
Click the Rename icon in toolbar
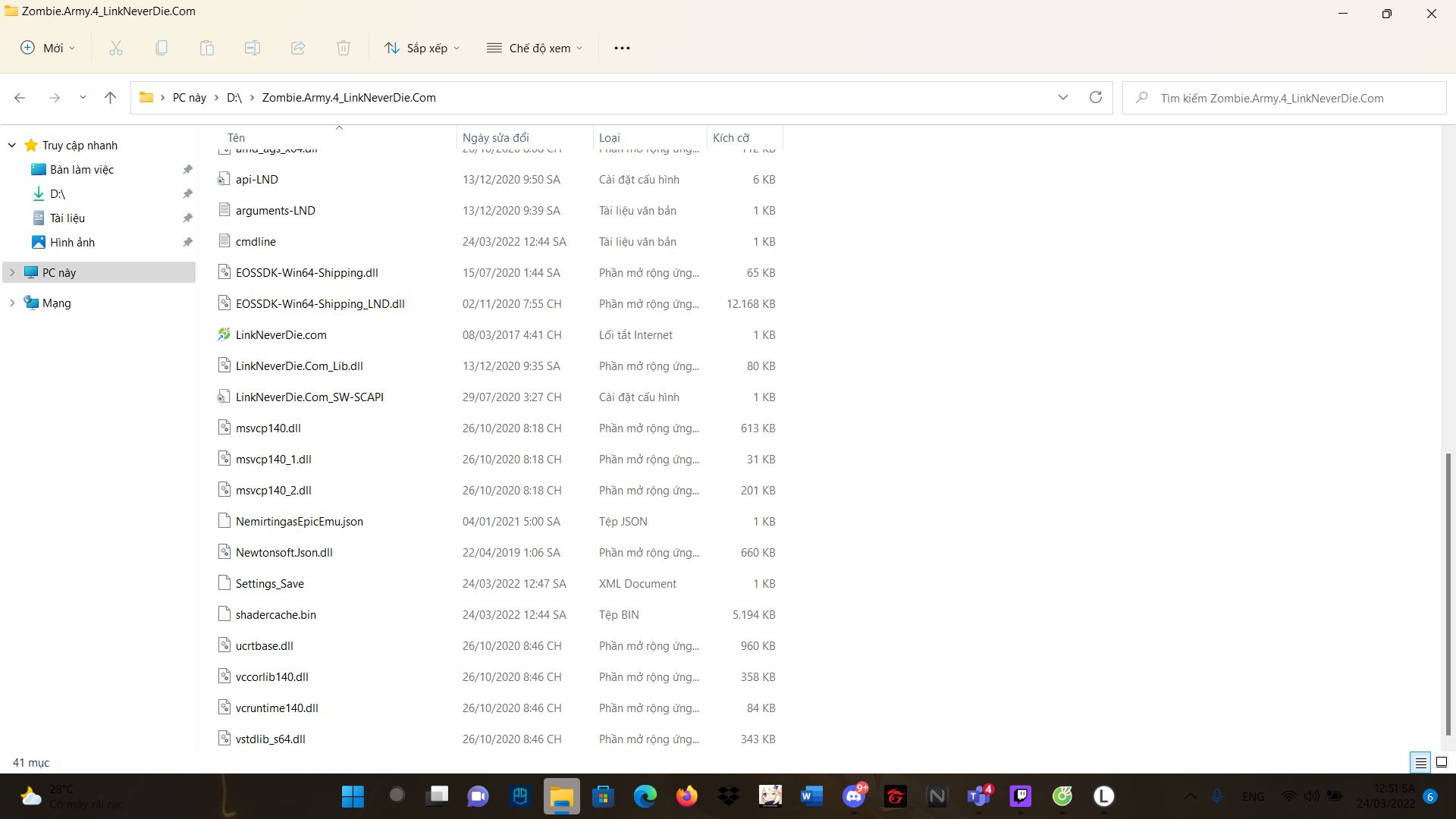253,48
